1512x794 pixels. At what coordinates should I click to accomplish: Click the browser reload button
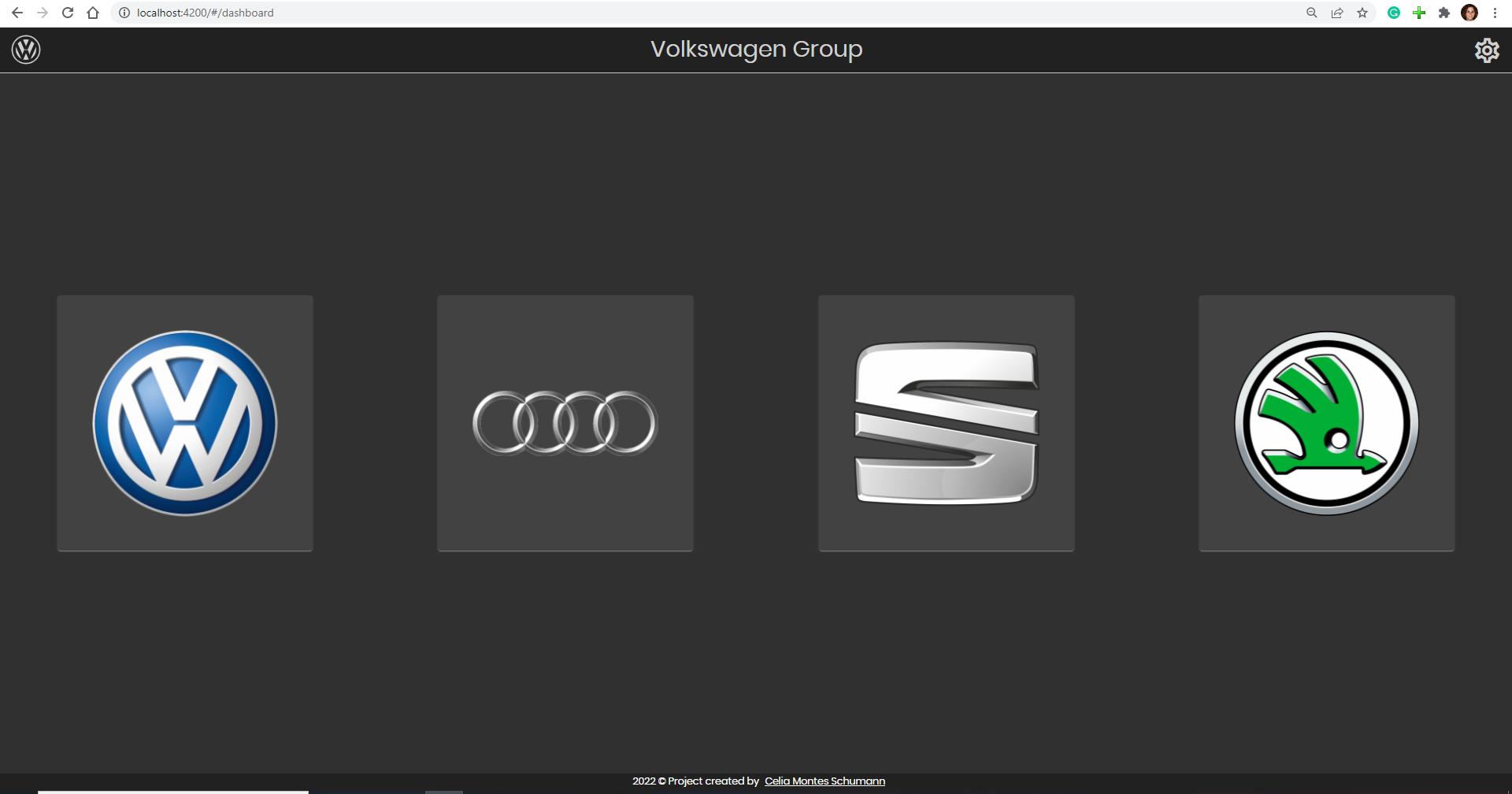tap(68, 13)
